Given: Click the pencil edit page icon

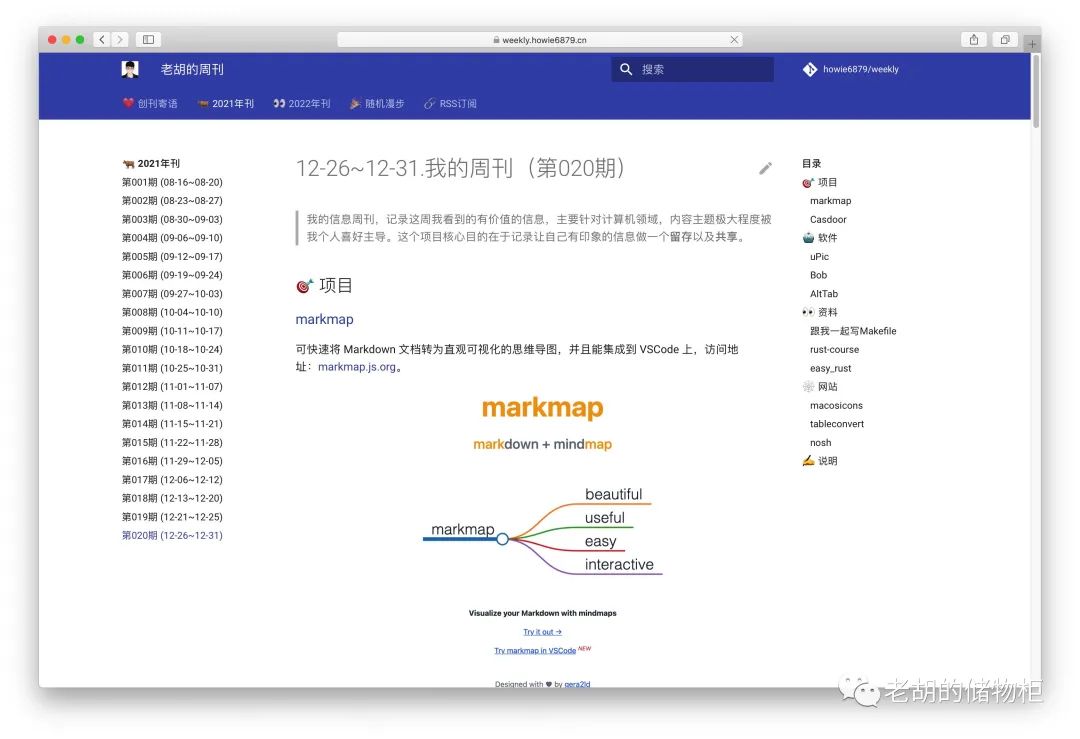Looking at the screenshot, I should tap(765, 168).
